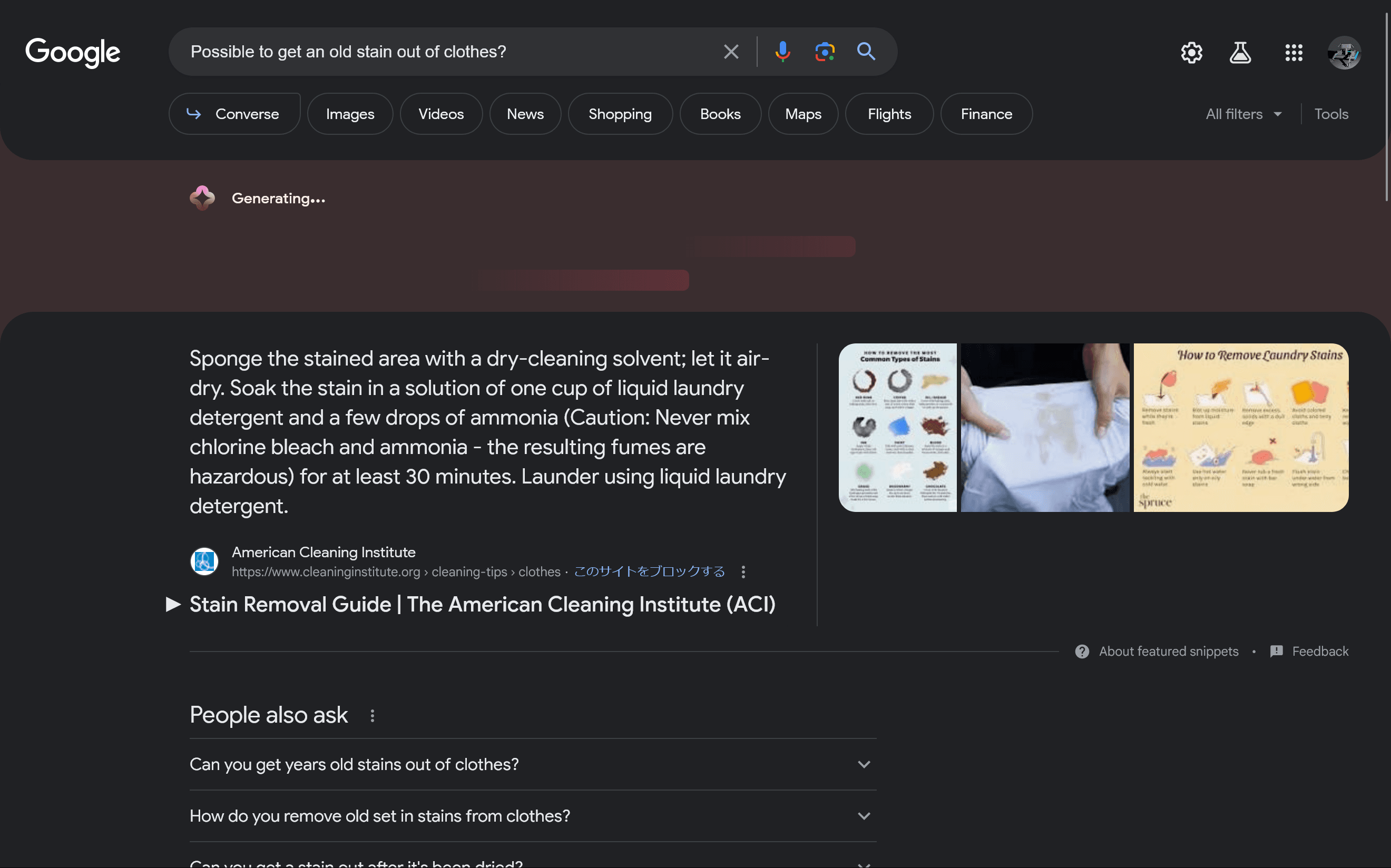Switch to the Images tab
Image resolution: width=1391 pixels, height=868 pixels.
(x=350, y=114)
